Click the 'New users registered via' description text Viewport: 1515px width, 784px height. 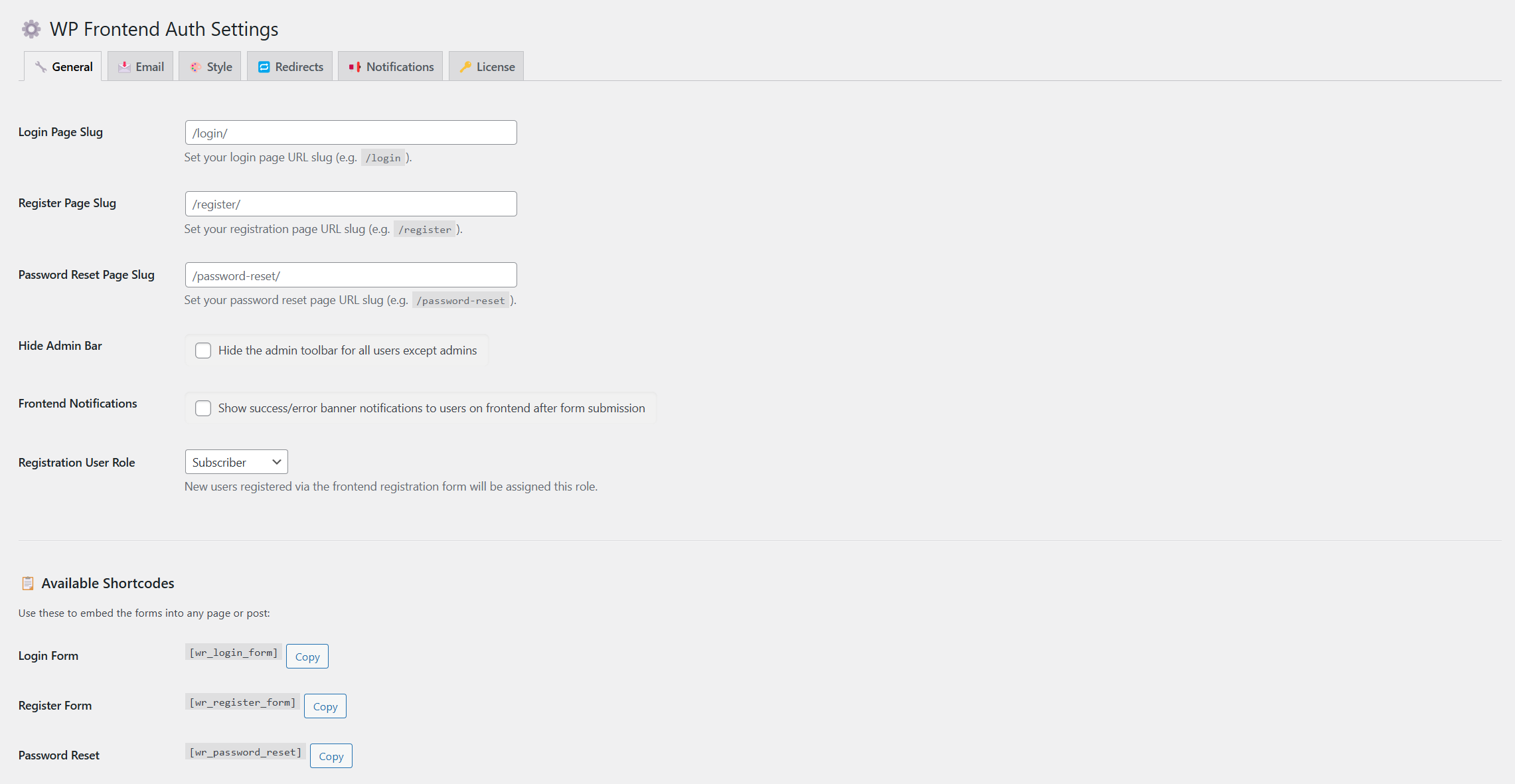point(391,487)
